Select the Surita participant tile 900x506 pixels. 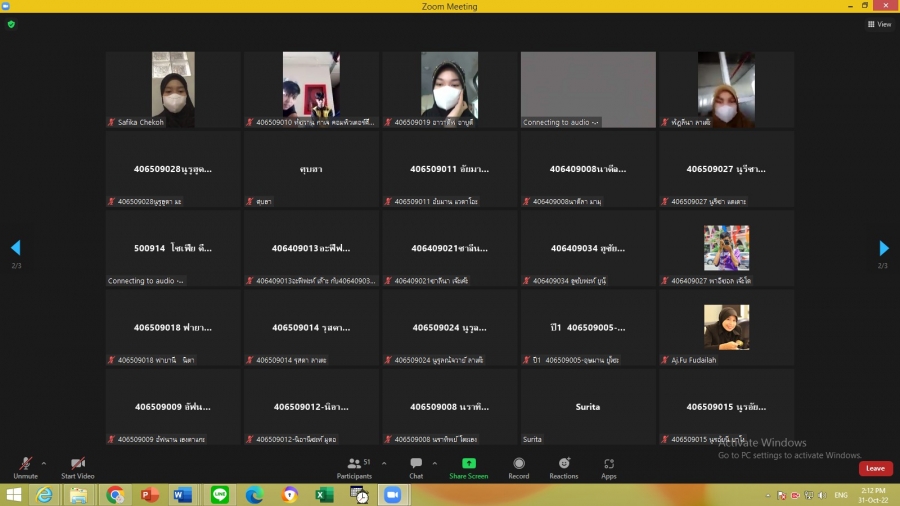pyautogui.click(x=588, y=407)
